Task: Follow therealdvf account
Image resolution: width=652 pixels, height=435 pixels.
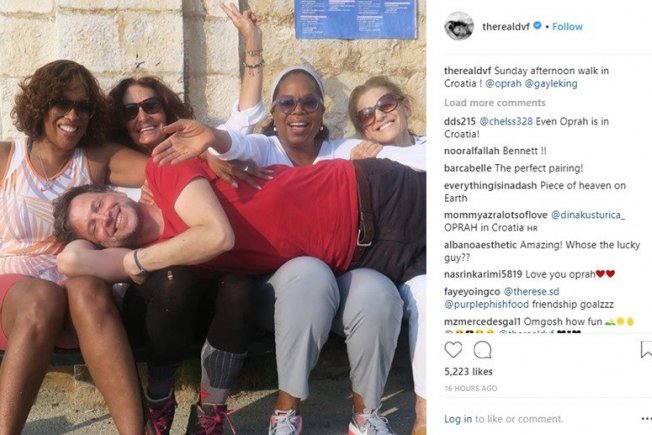Action: click(x=567, y=27)
